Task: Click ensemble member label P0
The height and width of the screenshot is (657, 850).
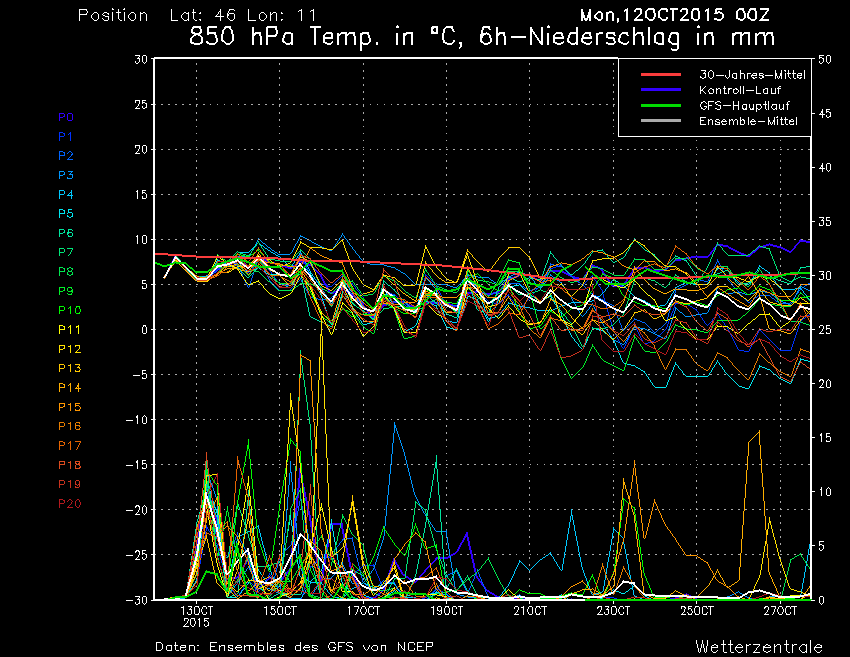Action: (x=66, y=117)
